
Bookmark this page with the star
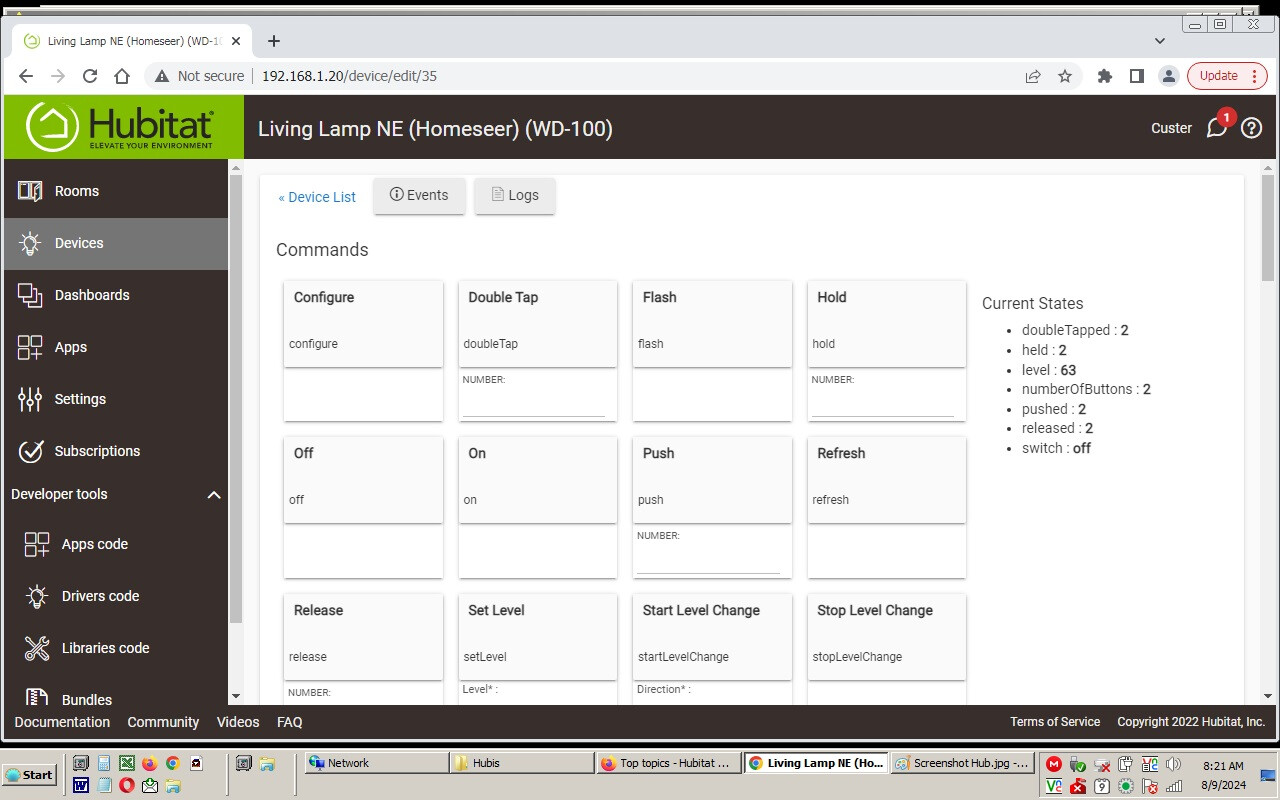1065,76
